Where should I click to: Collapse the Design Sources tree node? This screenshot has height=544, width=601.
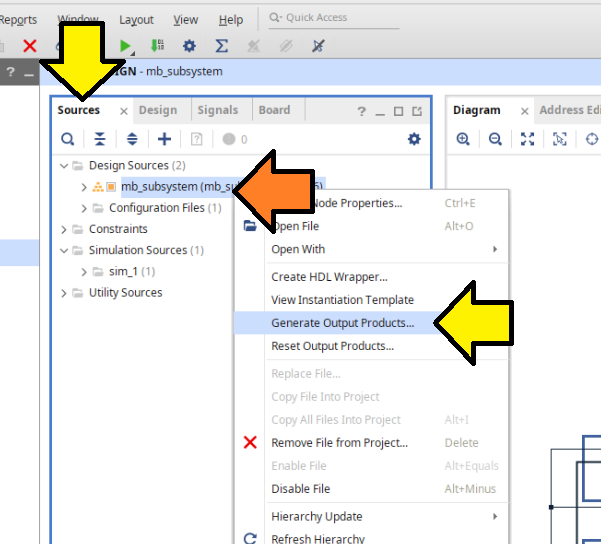pos(65,165)
